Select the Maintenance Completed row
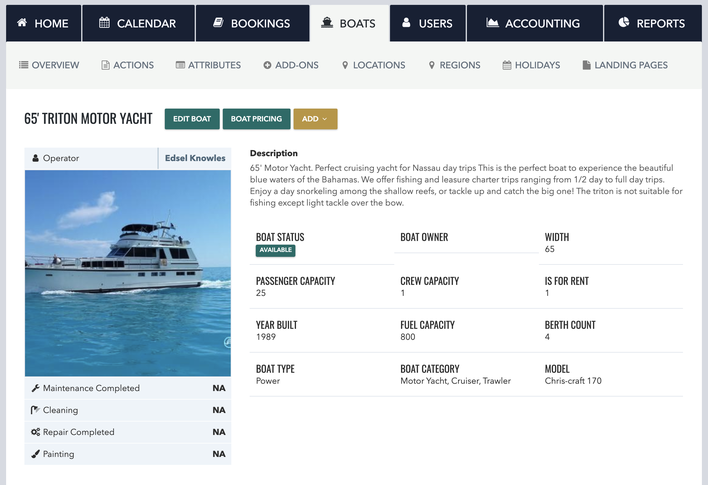The width and height of the screenshot is (708, 485). [x=127, y=388]
